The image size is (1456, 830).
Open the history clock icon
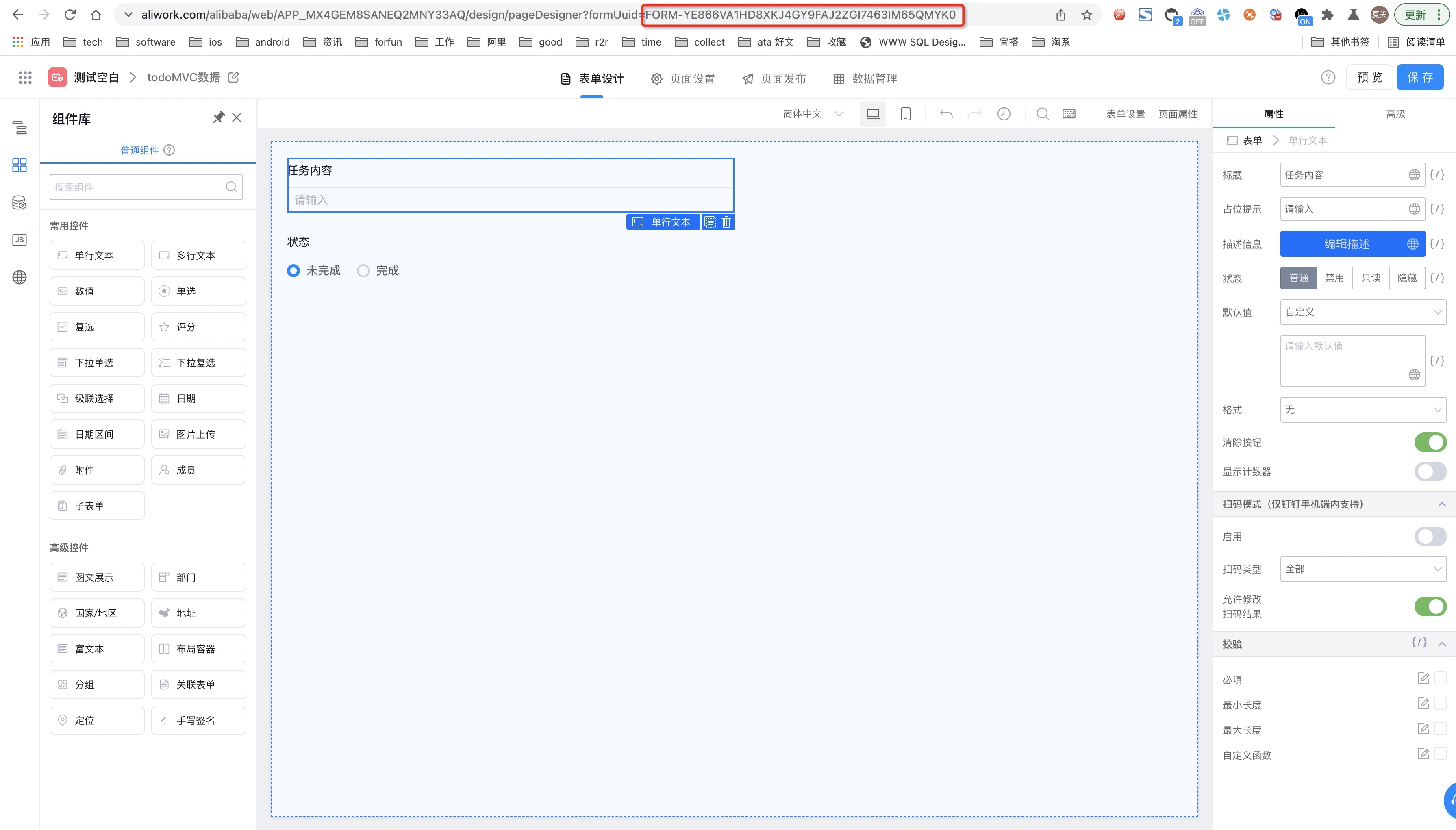(x=1003, y=114)
